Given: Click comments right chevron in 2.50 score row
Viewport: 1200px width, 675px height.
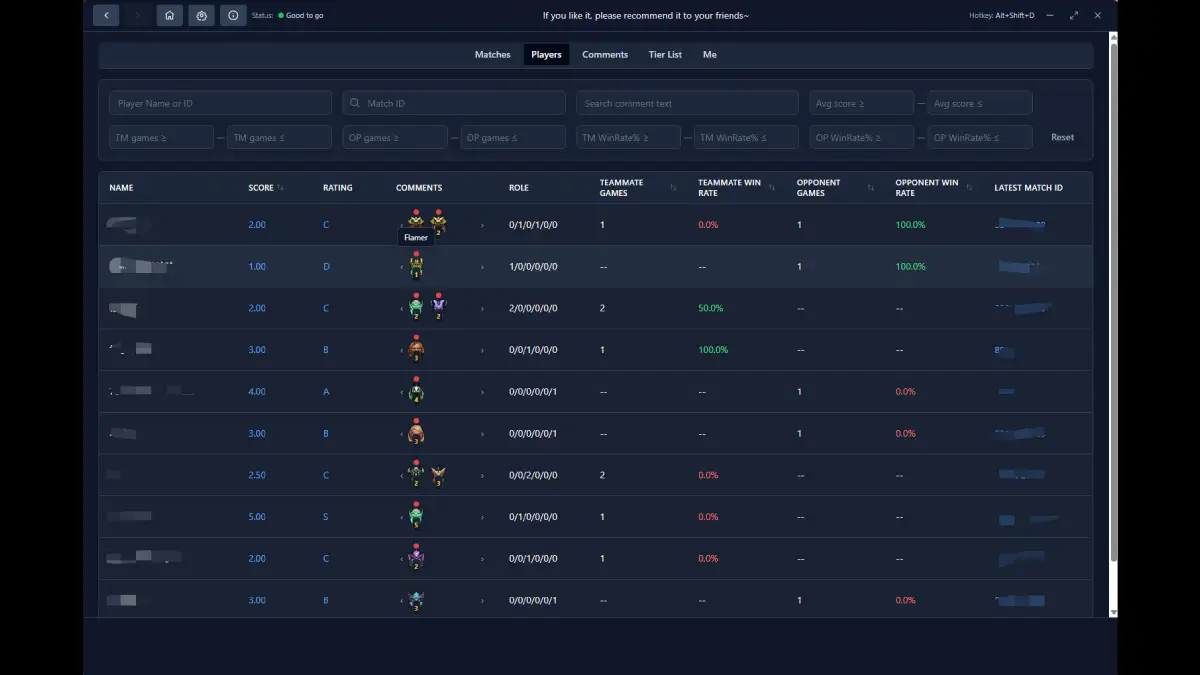Looking at the screenshot, I should 482,476.
